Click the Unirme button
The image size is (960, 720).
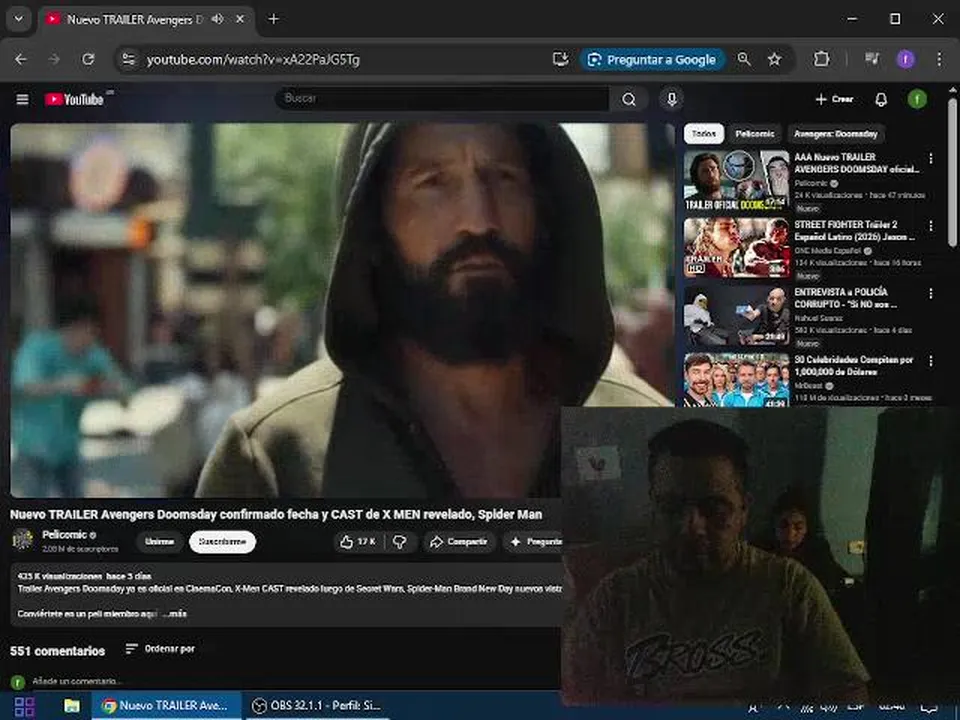tap(159, 542)
